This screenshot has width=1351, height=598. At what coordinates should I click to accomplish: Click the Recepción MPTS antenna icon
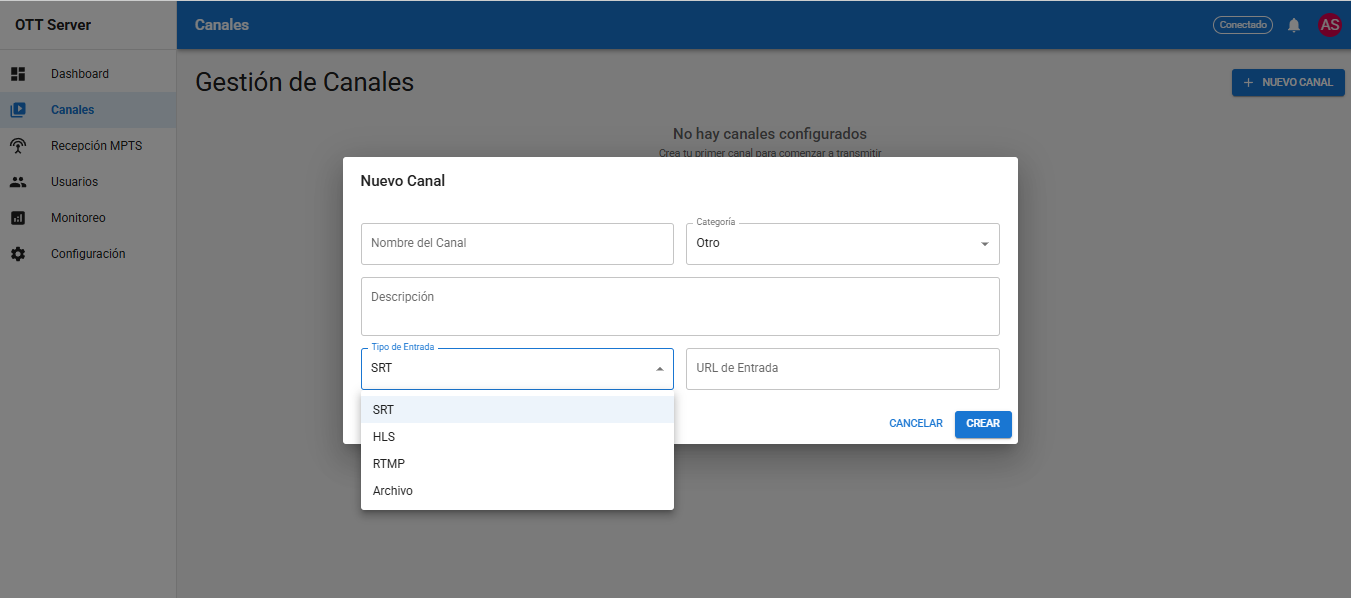pos(17,146)
